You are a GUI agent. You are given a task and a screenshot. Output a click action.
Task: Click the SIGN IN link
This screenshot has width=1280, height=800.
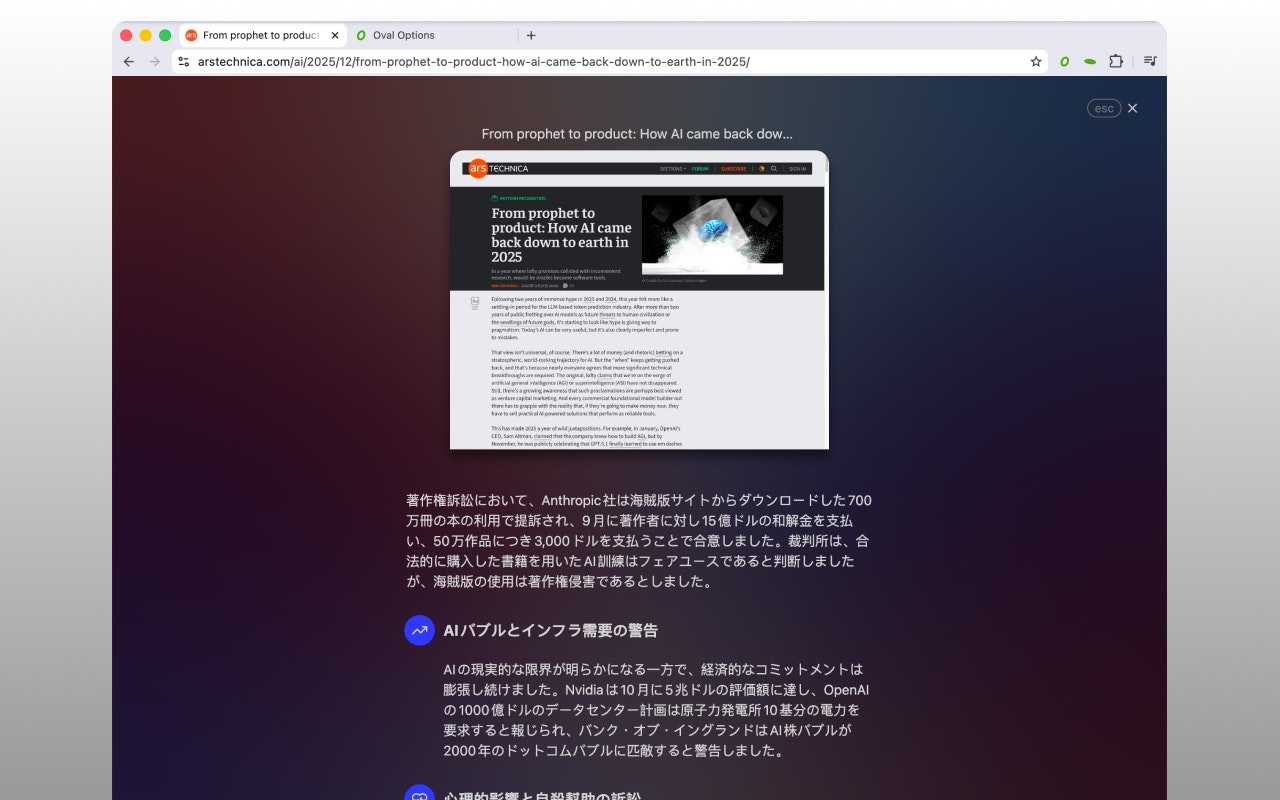(x=798, y=169)
